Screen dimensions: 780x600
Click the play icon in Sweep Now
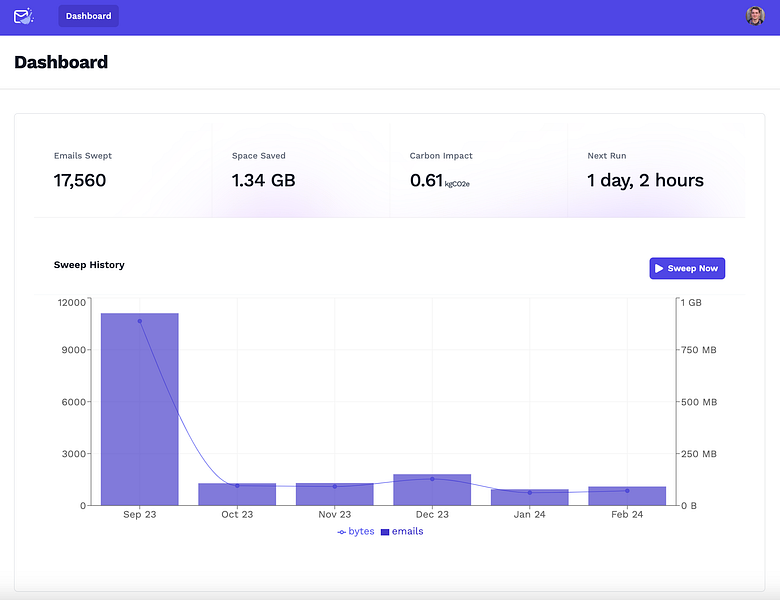659,268
